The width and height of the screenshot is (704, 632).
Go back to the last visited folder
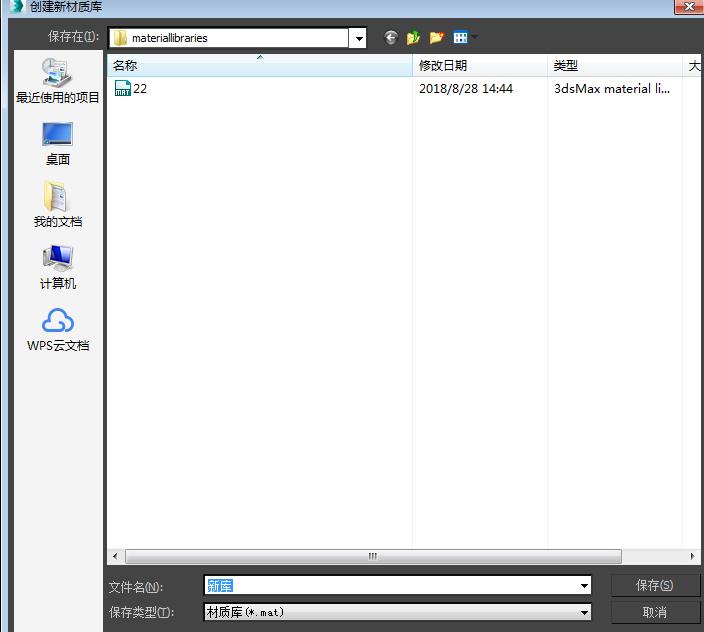click(391, 38)
